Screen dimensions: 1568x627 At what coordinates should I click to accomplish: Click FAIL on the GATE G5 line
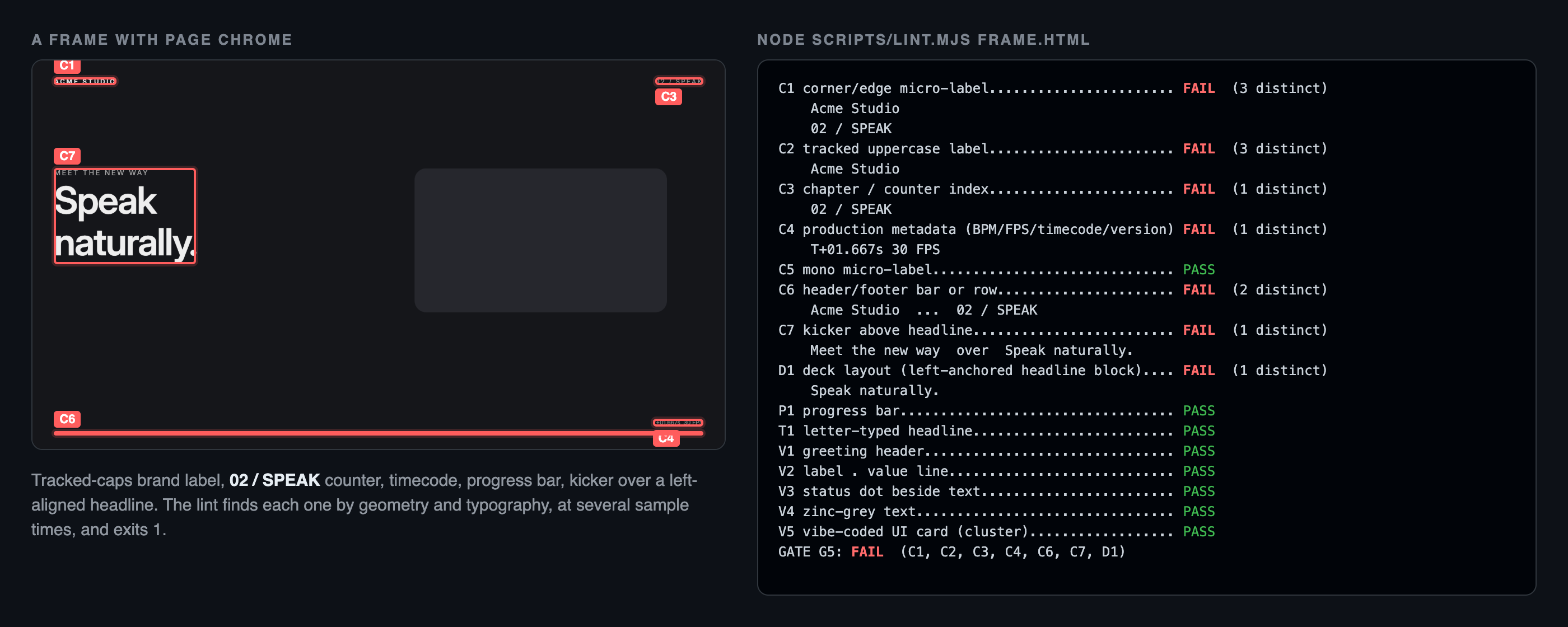pos(867,551)
